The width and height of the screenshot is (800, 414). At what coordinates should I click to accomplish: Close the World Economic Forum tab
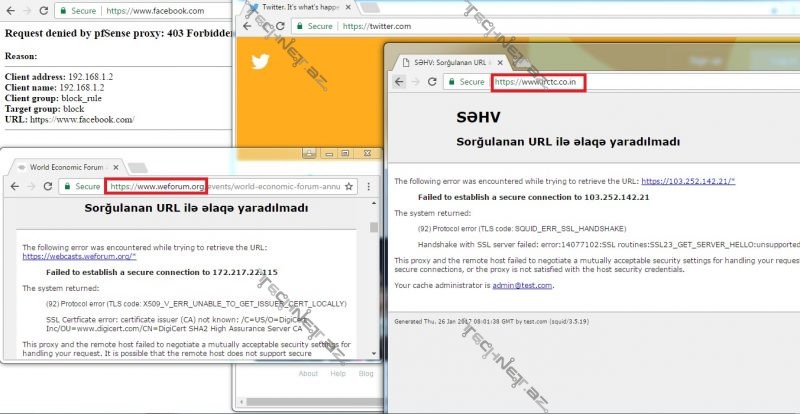pyautogui.click(x=116, y=167)
